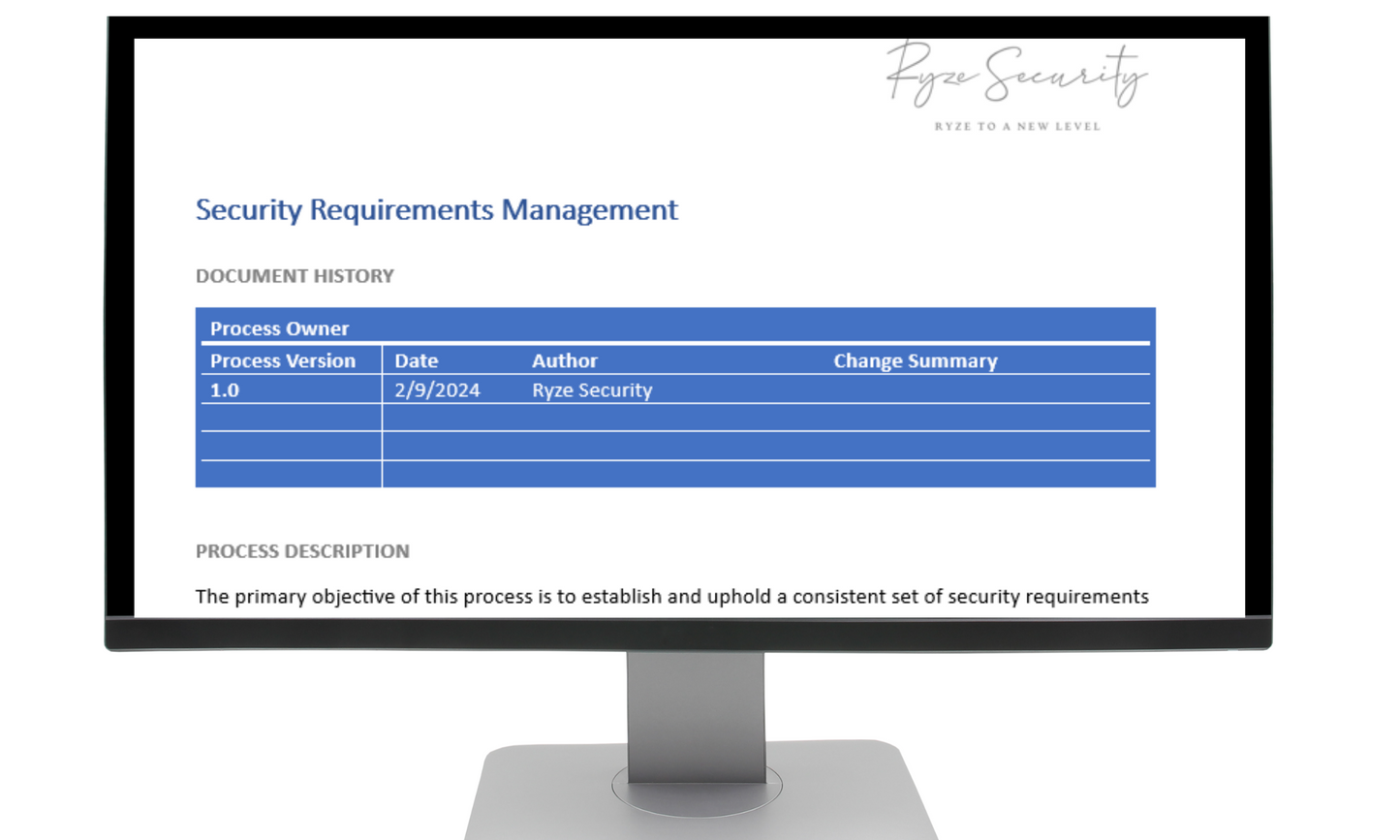Click the word "establish" in process description
The width and height of the screenshot is (1400, 840).
(x=622, y=597)
